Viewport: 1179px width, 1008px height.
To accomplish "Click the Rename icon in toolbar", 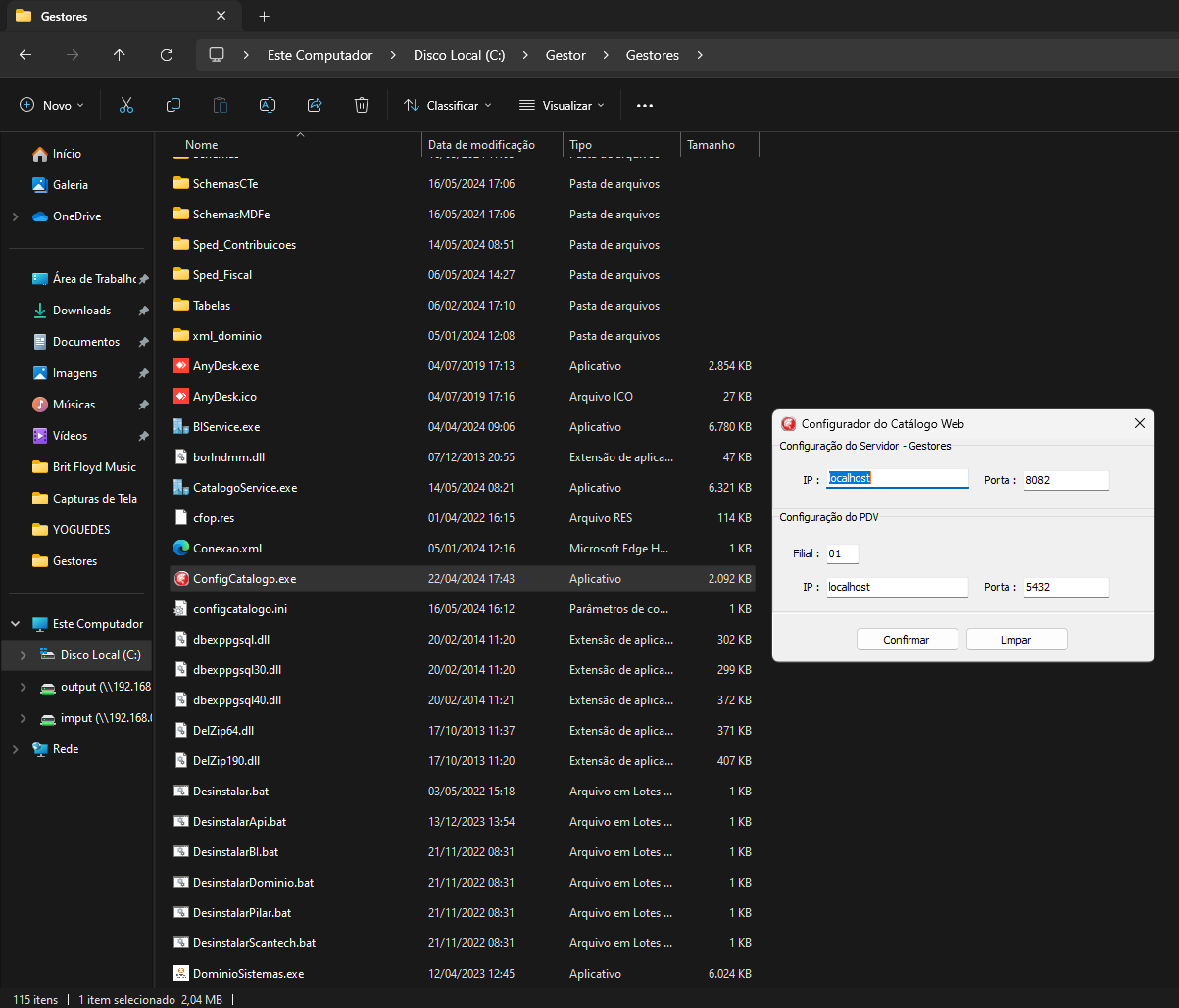I will tap(267, 105).
